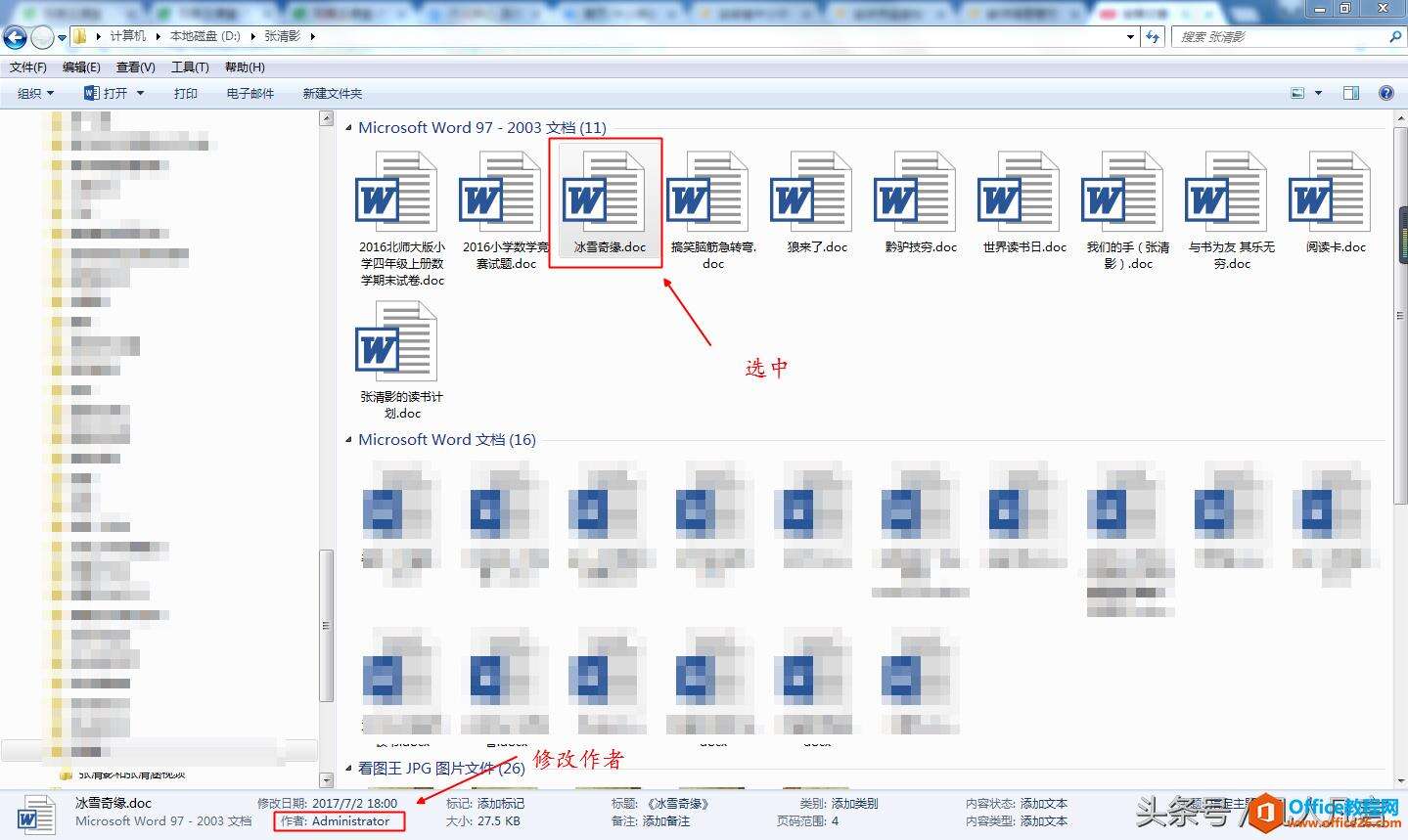Viewport: 1408px width, 840px height.
Task: Click the 打开 toolbar button
Action: pos(106,93)
